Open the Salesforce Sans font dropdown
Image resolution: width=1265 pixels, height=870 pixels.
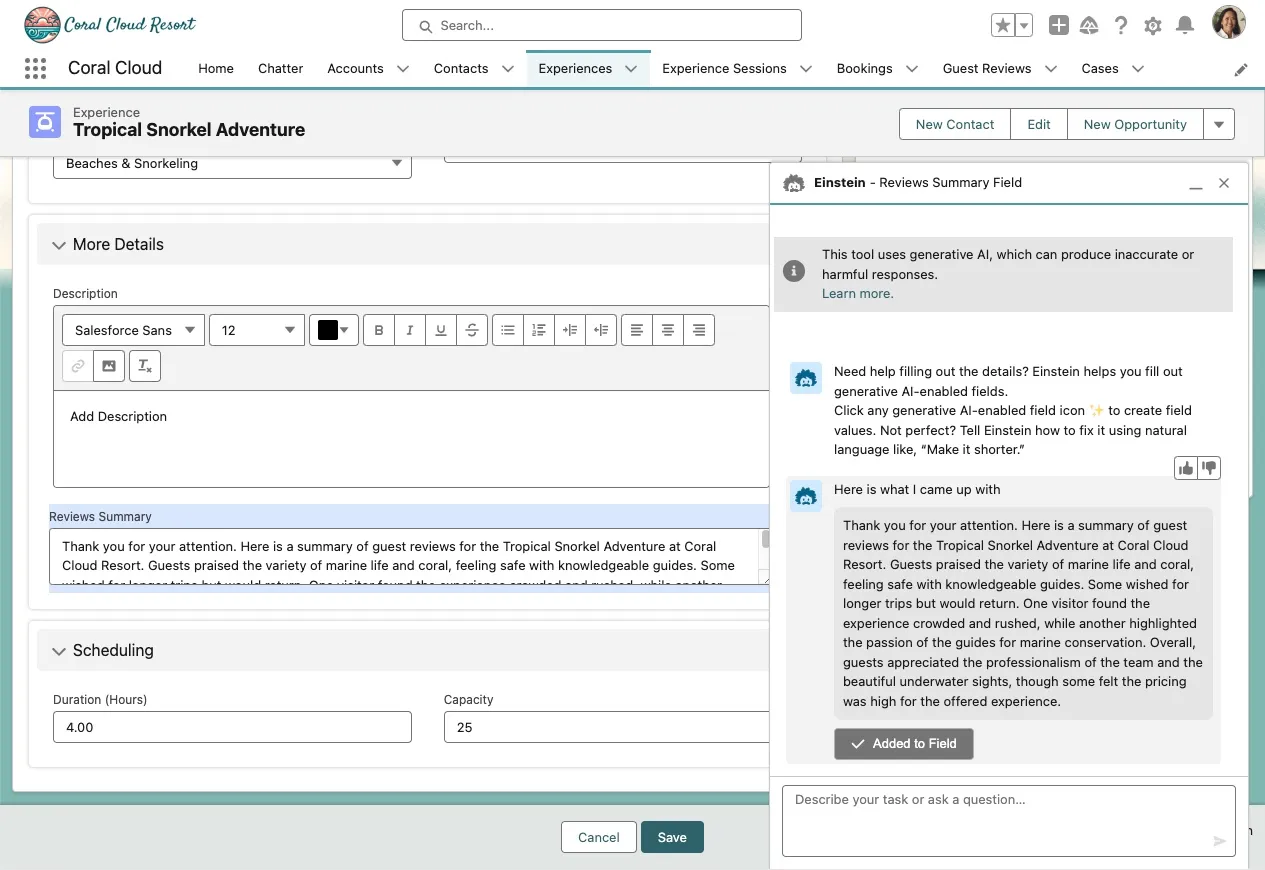(134, 330)
